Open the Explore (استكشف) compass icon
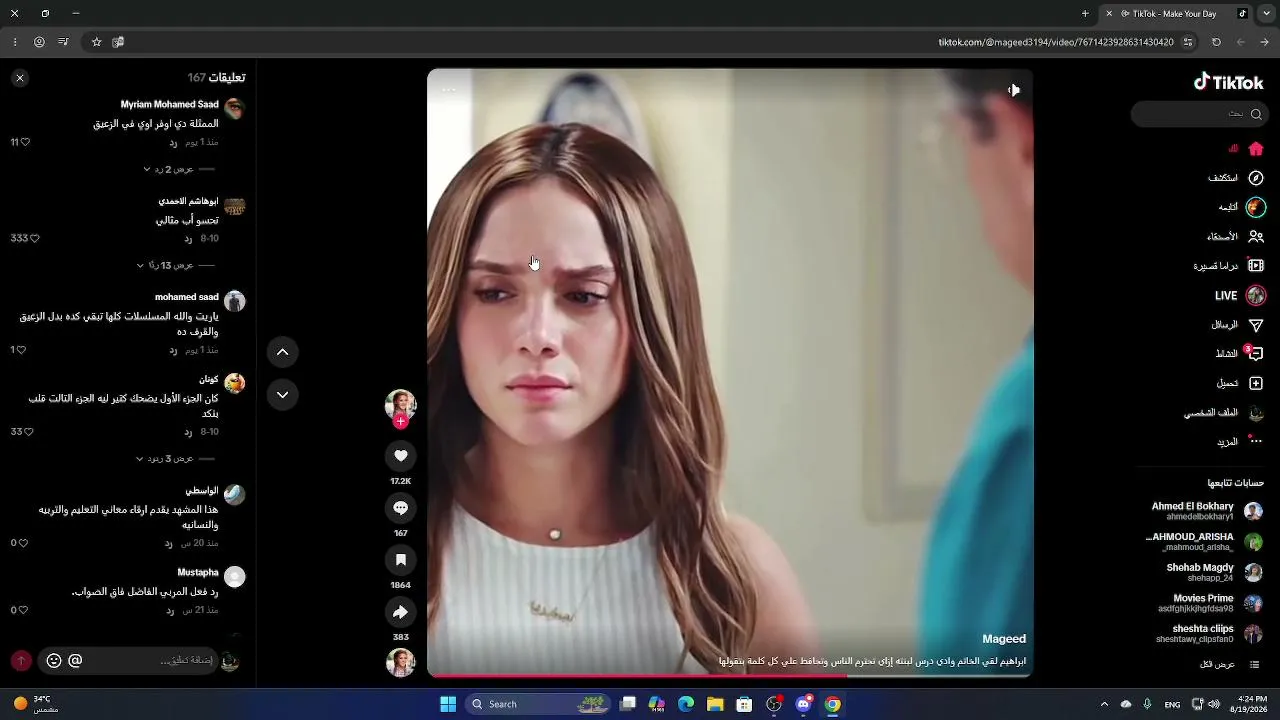This screenshot has height=720, width=1280. click(x=1256, y=178)
